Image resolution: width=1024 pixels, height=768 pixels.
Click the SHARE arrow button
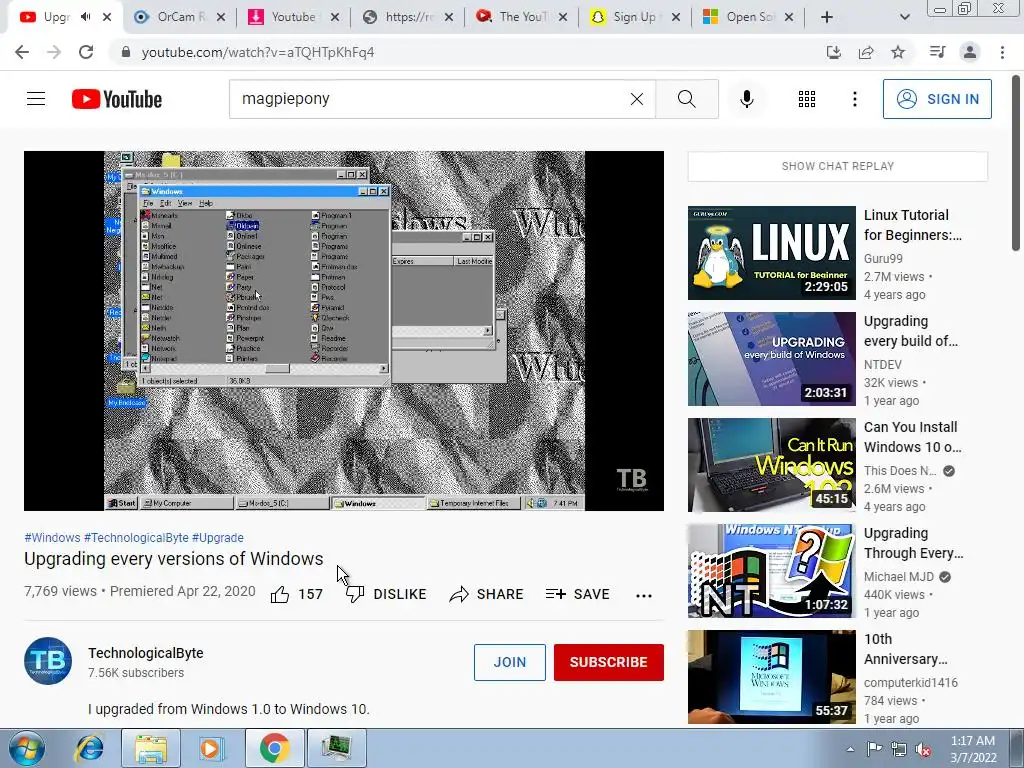pyautogui.click(x=487, y=594)
